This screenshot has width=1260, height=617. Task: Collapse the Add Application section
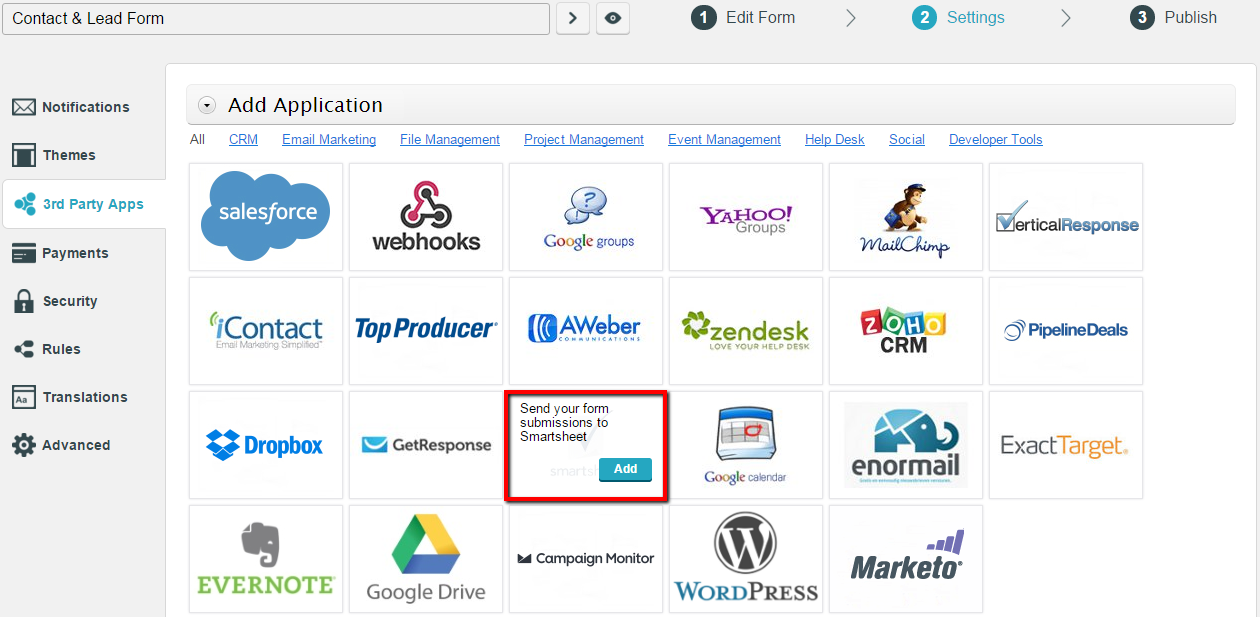click(x=207, y=105)
